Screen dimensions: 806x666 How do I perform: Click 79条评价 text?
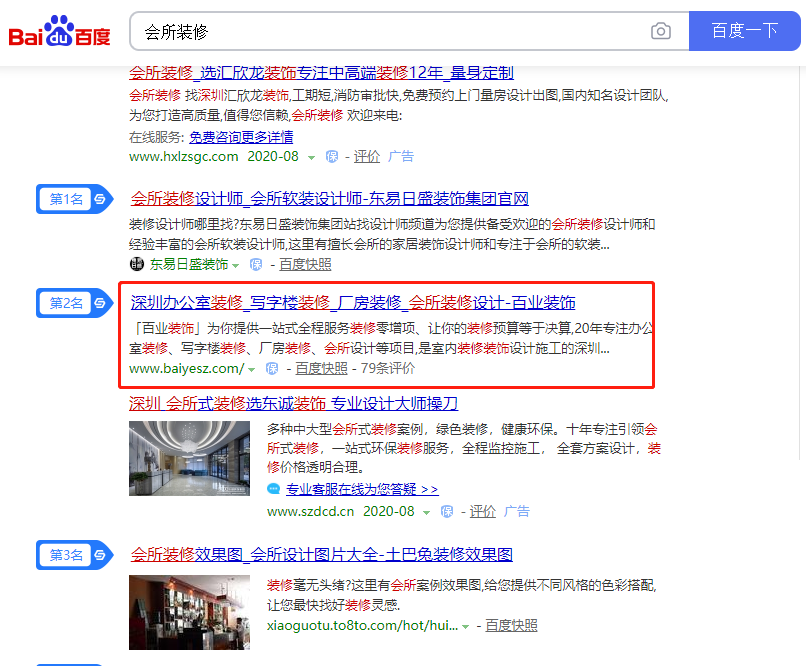[x=388, y=368]
